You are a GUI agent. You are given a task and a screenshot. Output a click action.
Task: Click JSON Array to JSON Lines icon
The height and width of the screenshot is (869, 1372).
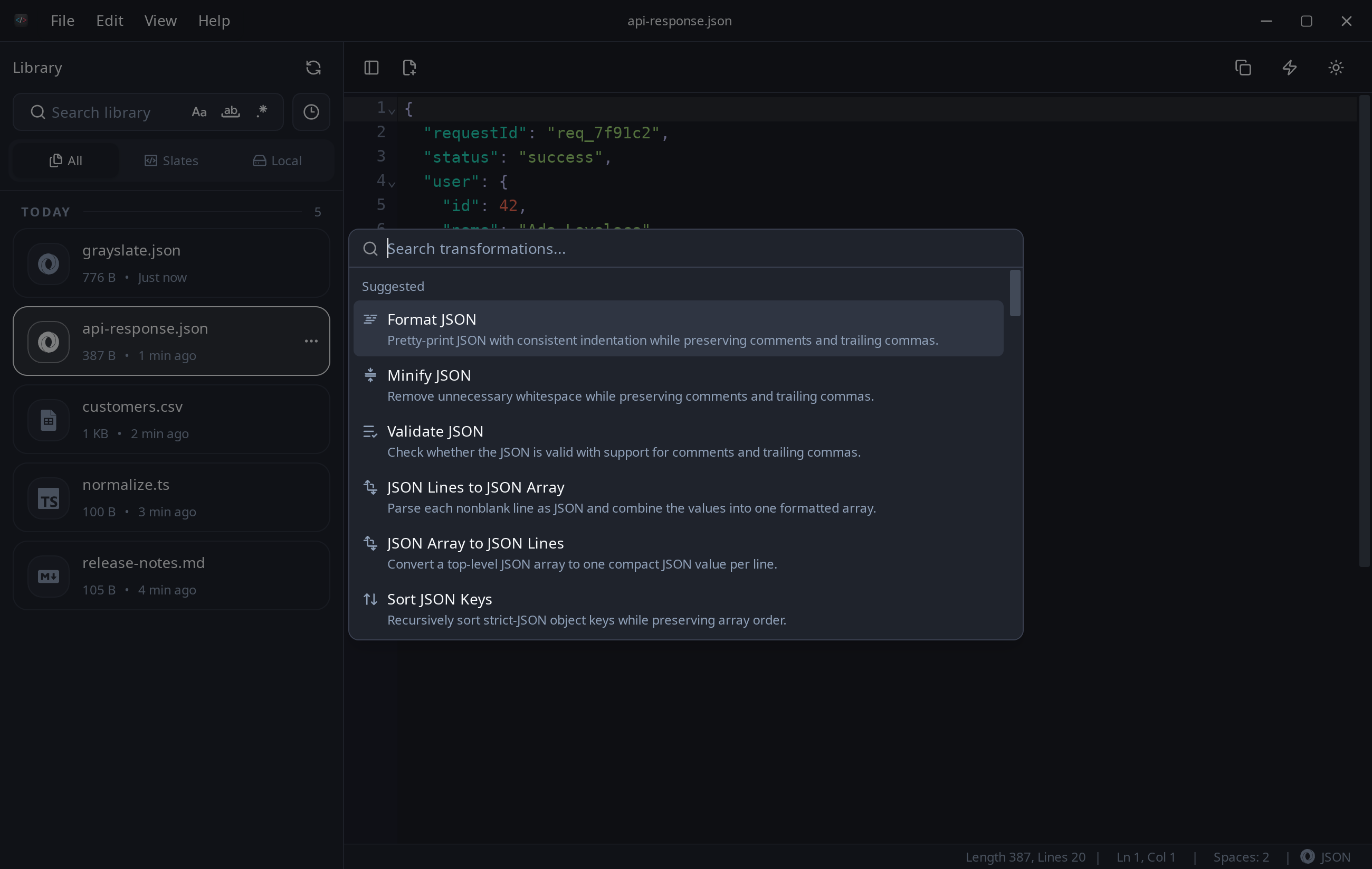click(x=370, y=543)
